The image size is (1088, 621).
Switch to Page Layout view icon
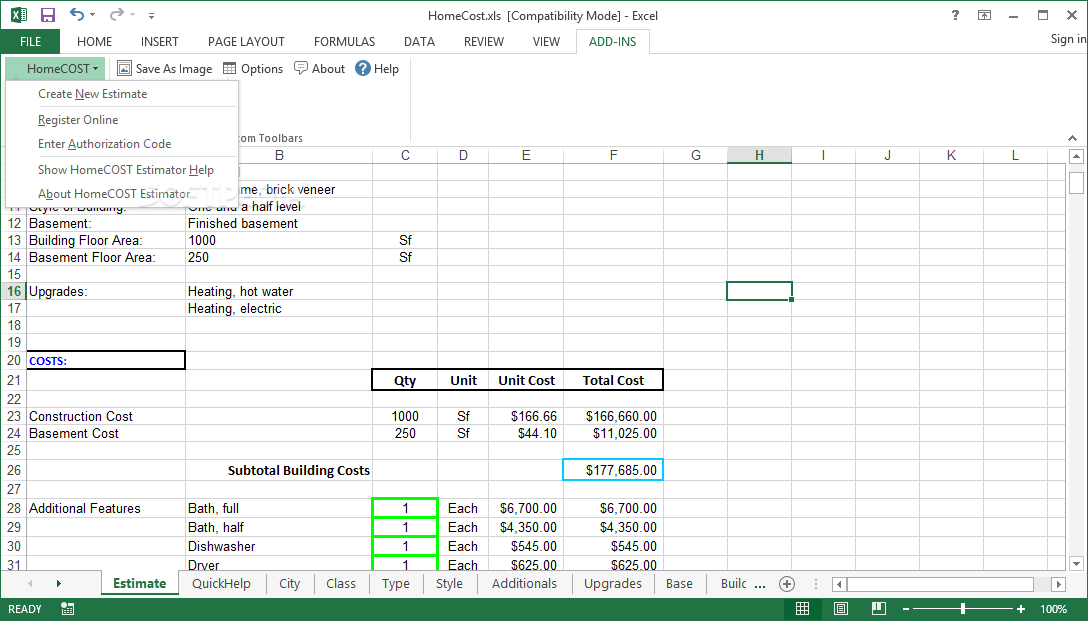point(841,609)
